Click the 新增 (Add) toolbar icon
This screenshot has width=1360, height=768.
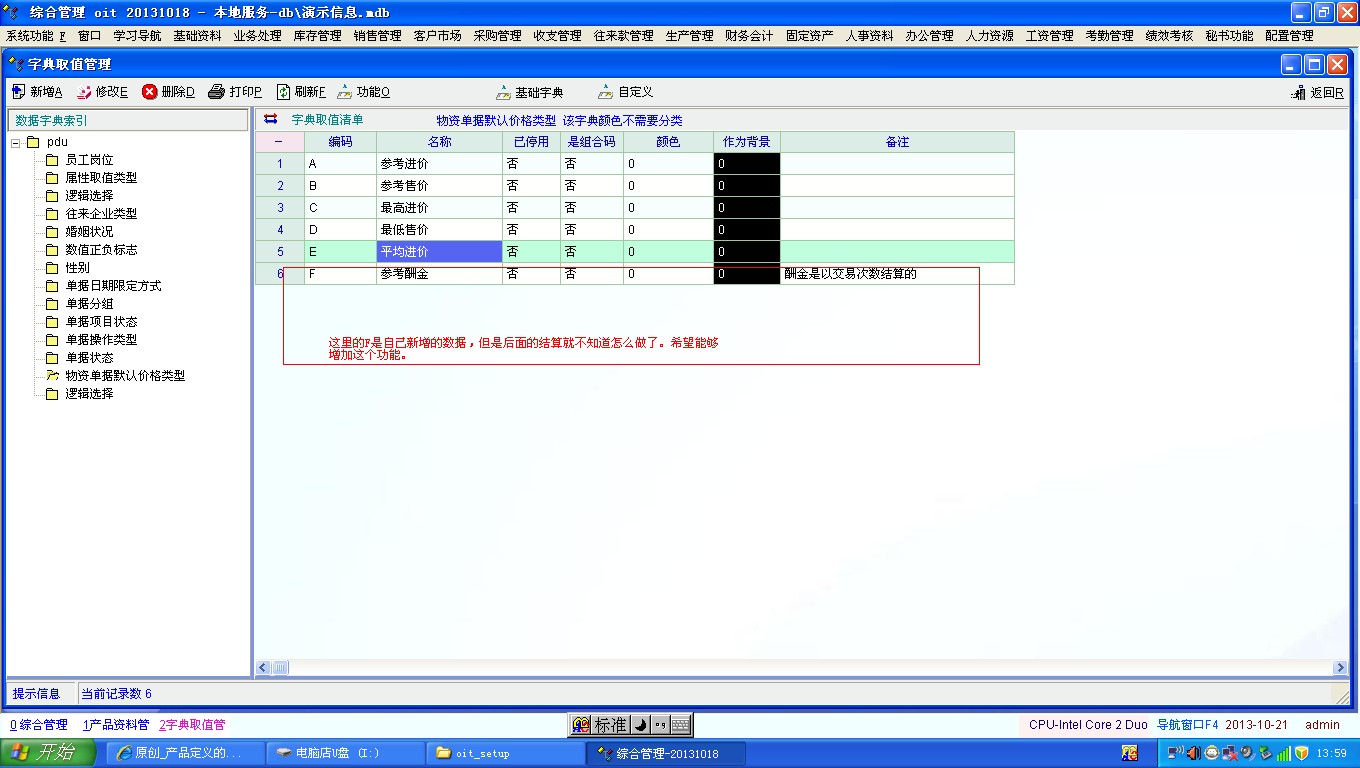[x=18, y=92]
